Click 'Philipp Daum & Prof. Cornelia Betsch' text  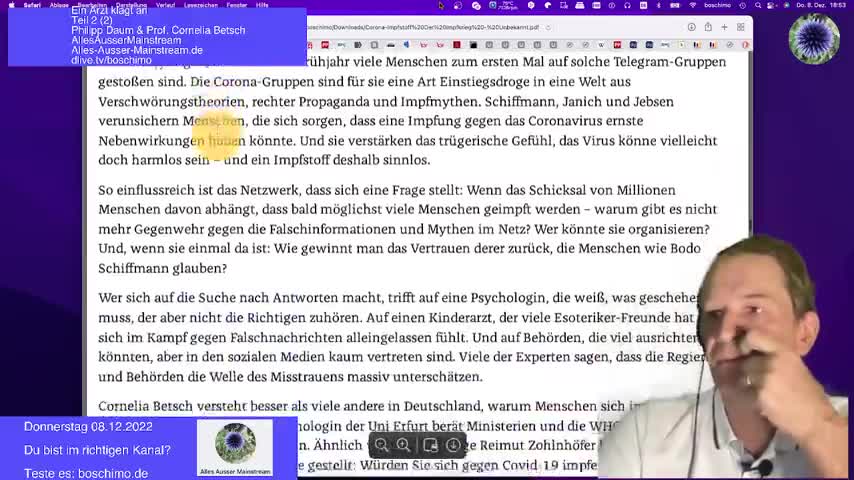pyautogui.click(x=158, y=31)
